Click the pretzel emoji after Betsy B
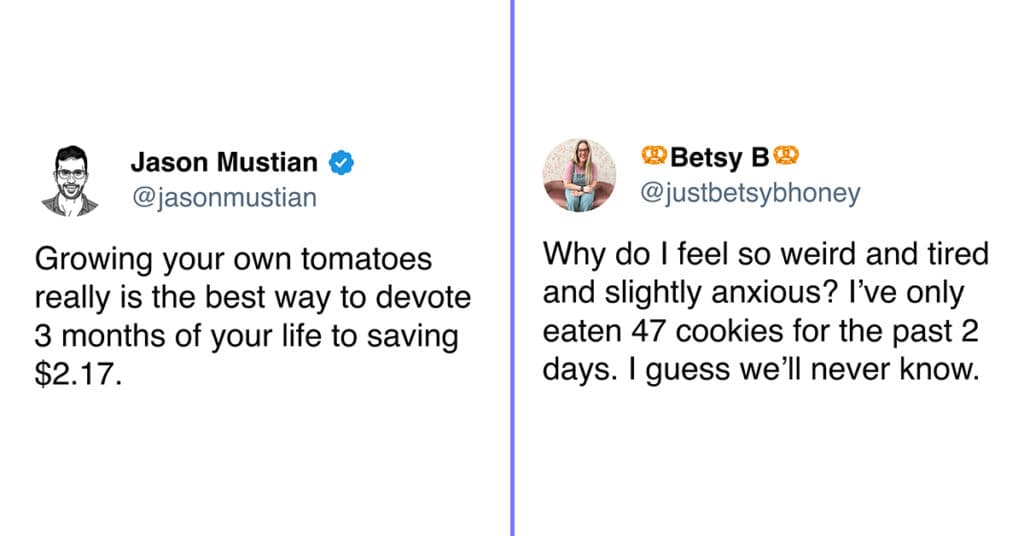The height and width of the screenshot is (536, 1024). 786,155
